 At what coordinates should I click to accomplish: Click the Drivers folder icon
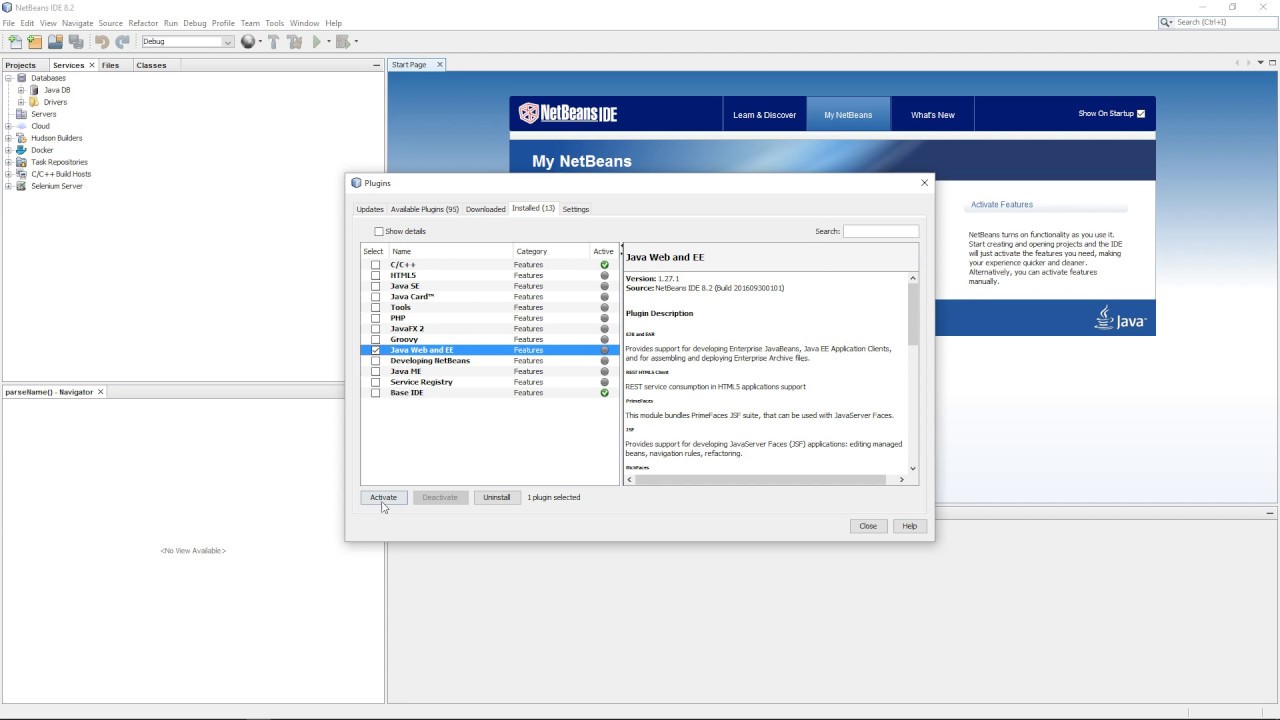pos(34,102)
